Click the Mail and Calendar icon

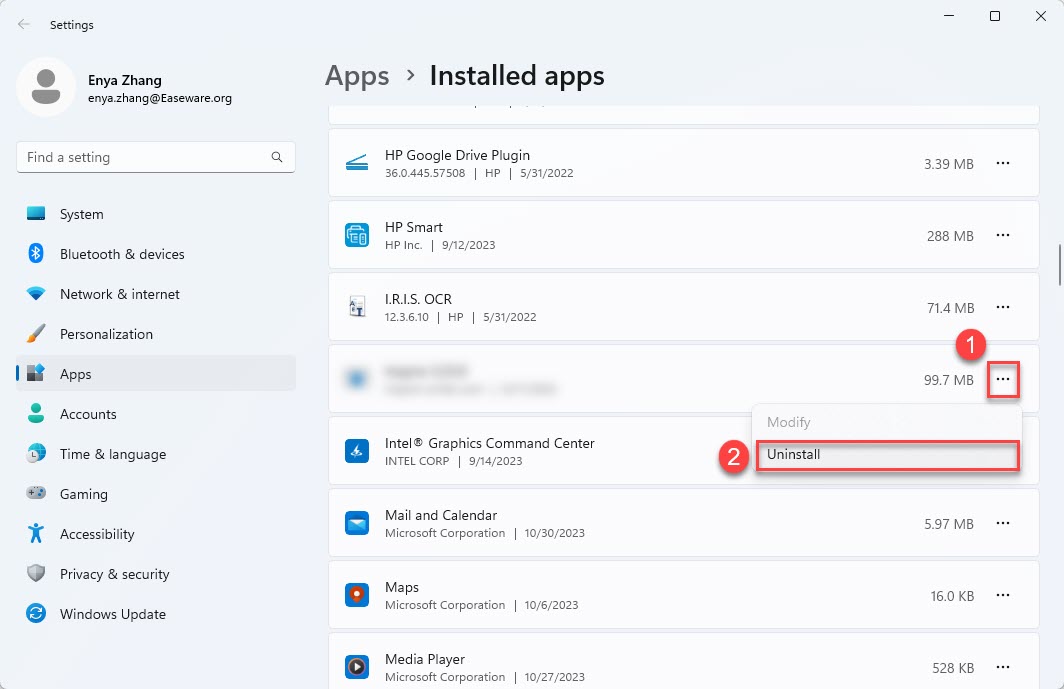(357, 523)
